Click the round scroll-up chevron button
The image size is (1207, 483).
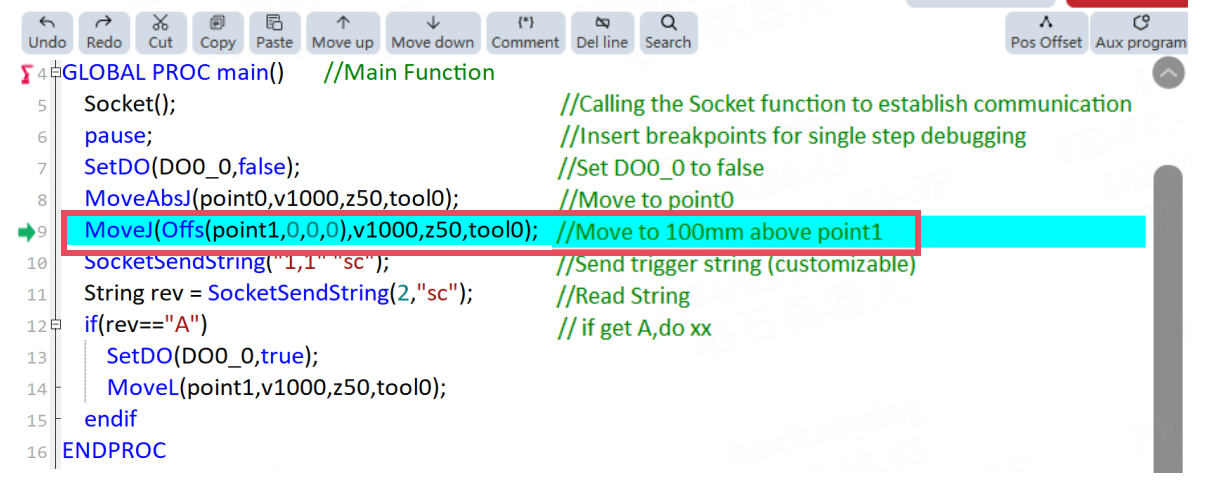[1168, 73]
